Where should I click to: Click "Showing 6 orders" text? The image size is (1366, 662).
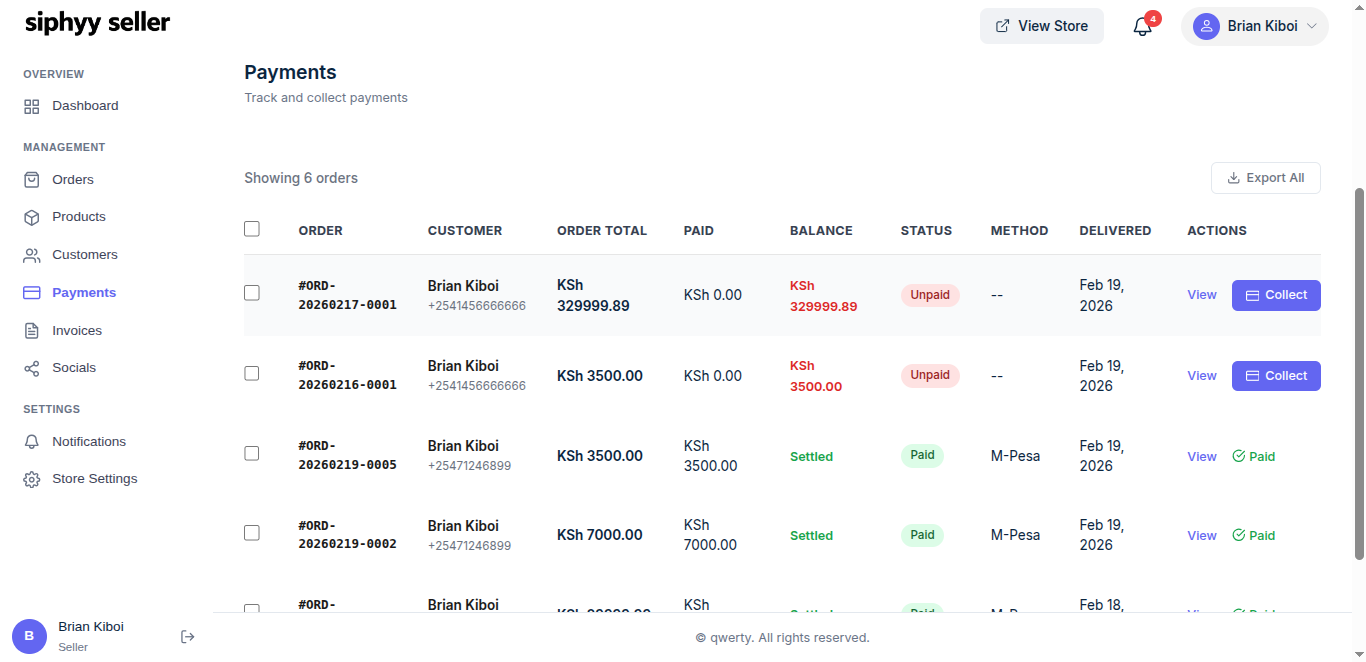(x=301, y=178)
